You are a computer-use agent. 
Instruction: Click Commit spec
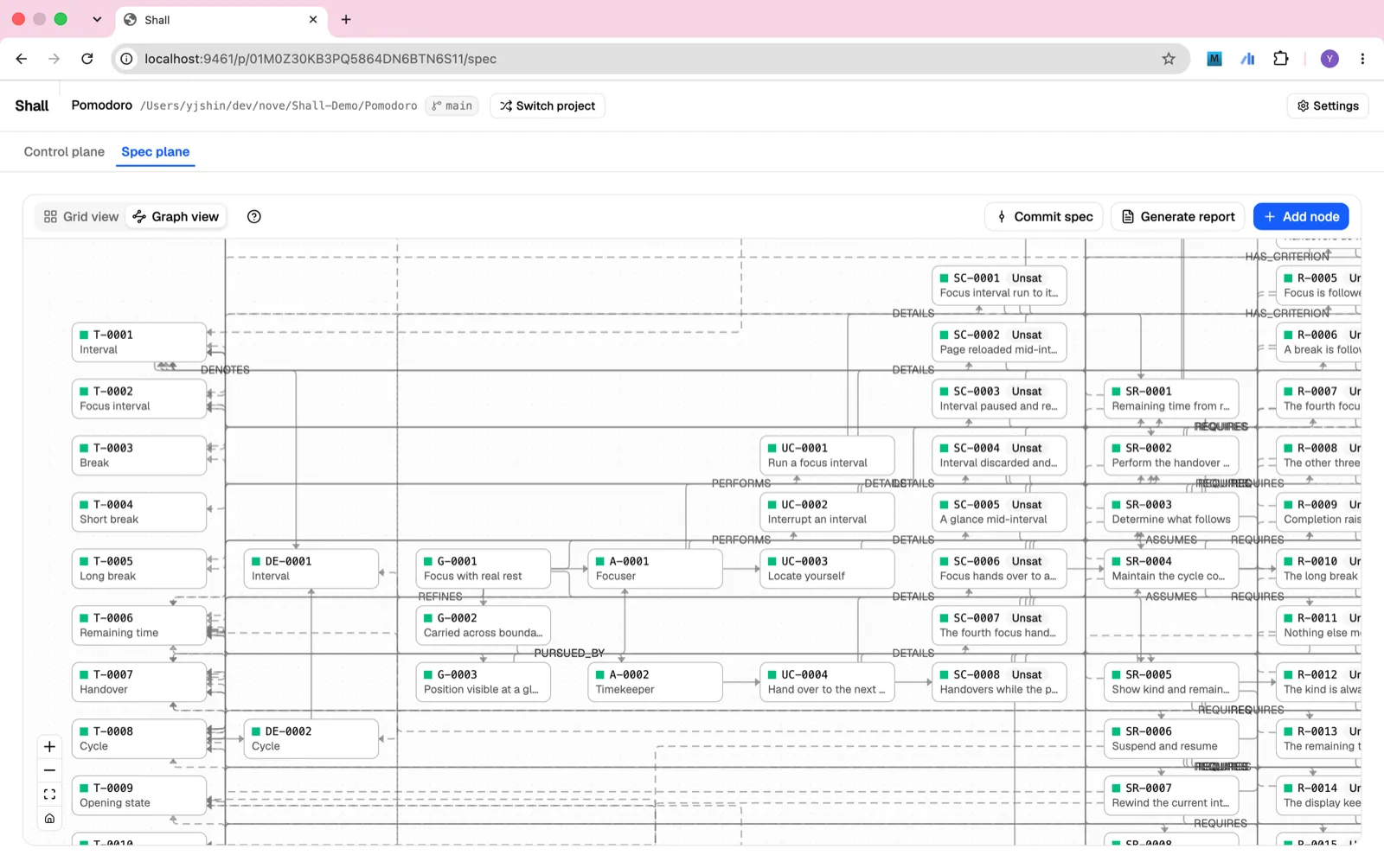(x=1044, y=217)
